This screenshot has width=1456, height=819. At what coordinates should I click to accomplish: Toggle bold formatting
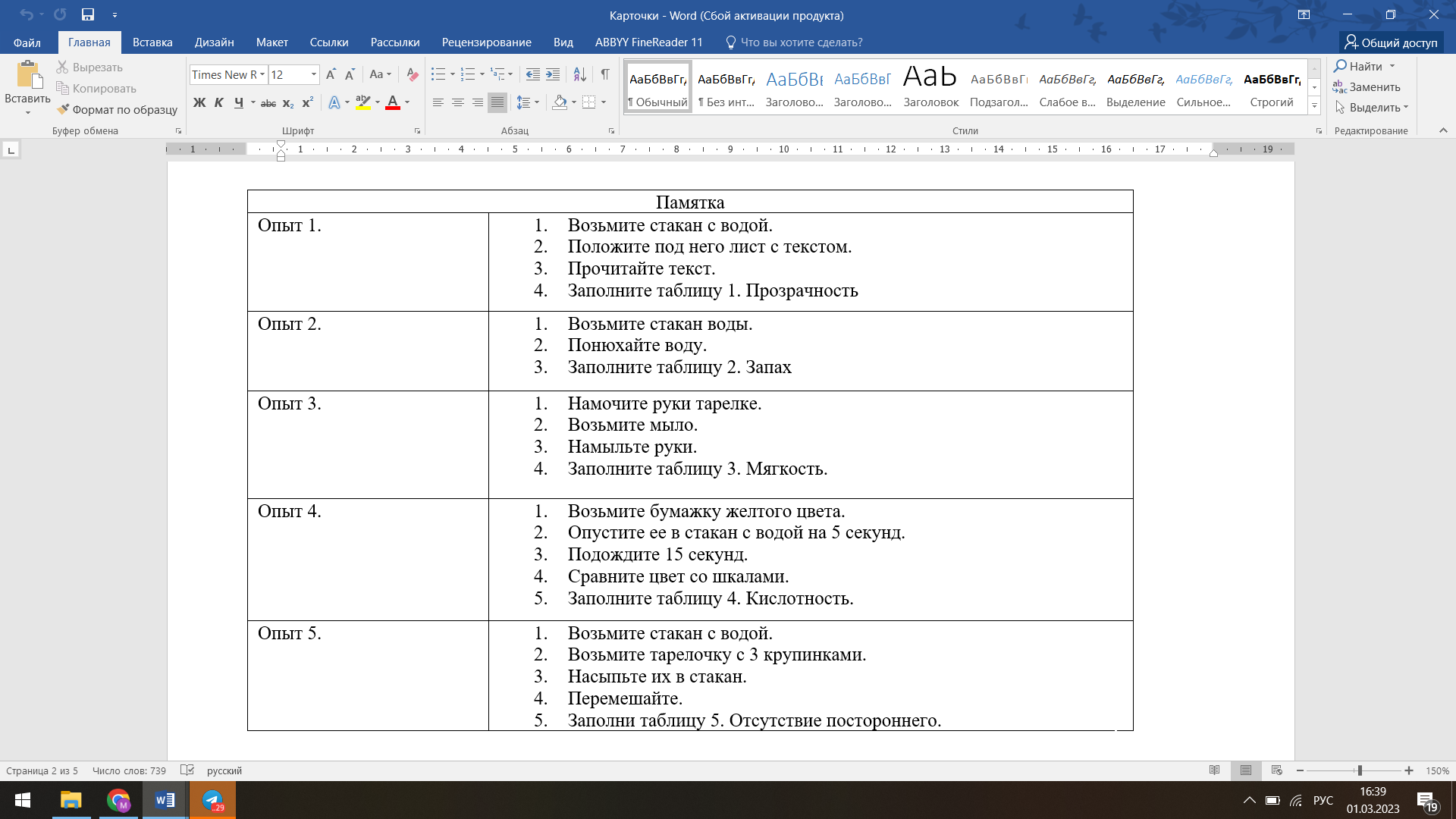[x=199, y=102]
